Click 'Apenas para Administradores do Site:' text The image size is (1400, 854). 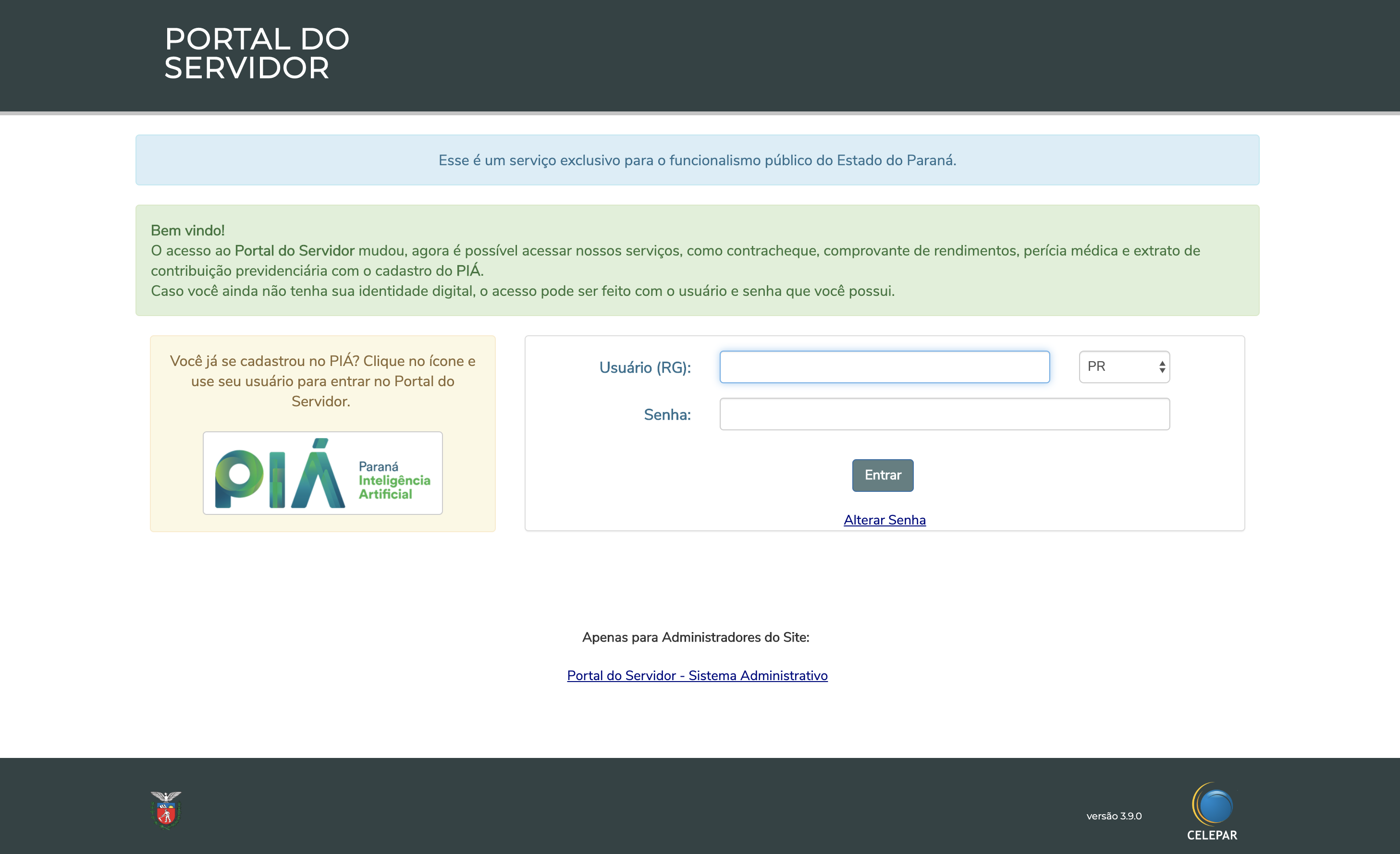pos(696,637)
